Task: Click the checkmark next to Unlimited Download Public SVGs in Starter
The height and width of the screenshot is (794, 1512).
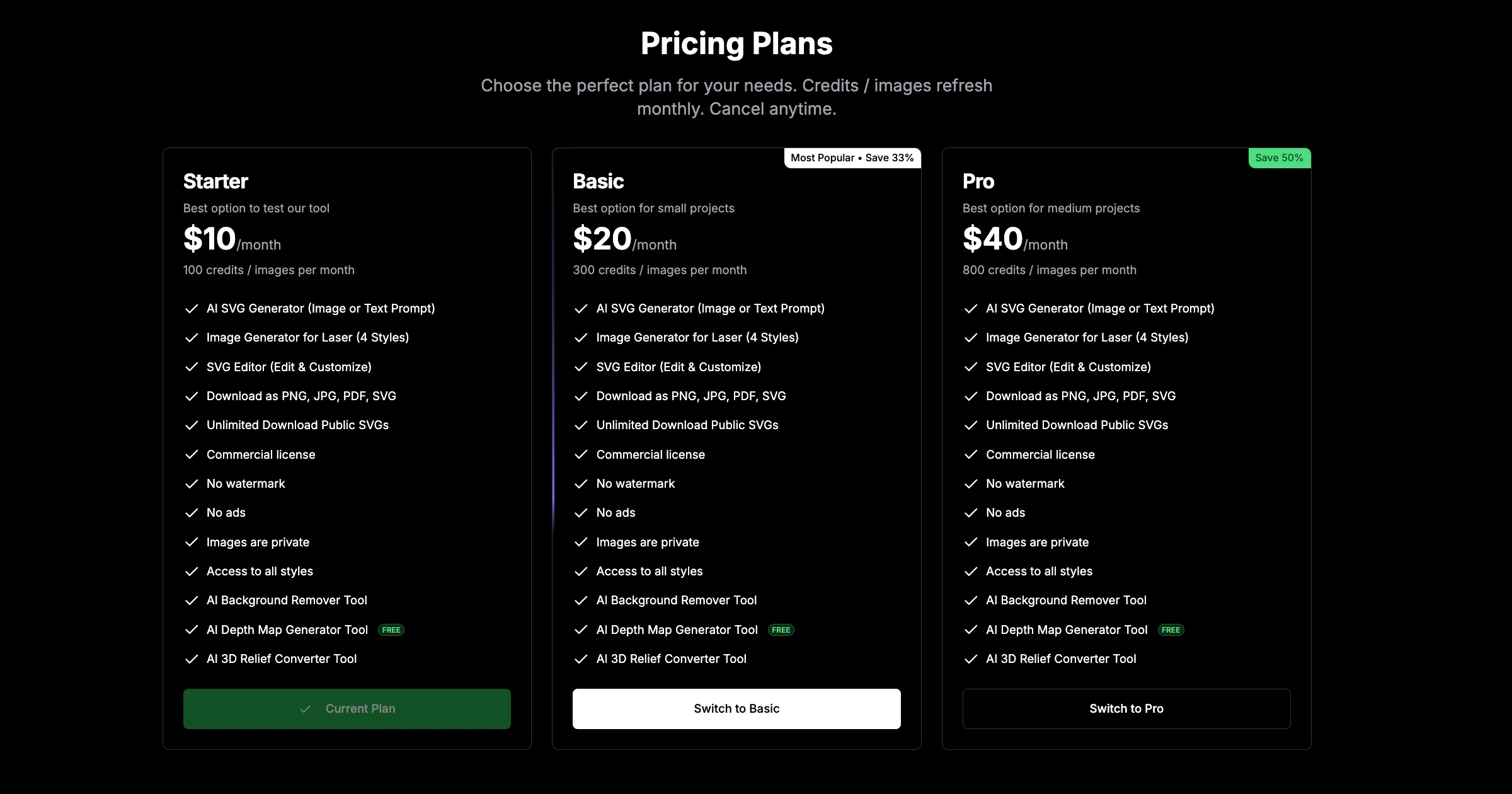Action: pos(192,426)
